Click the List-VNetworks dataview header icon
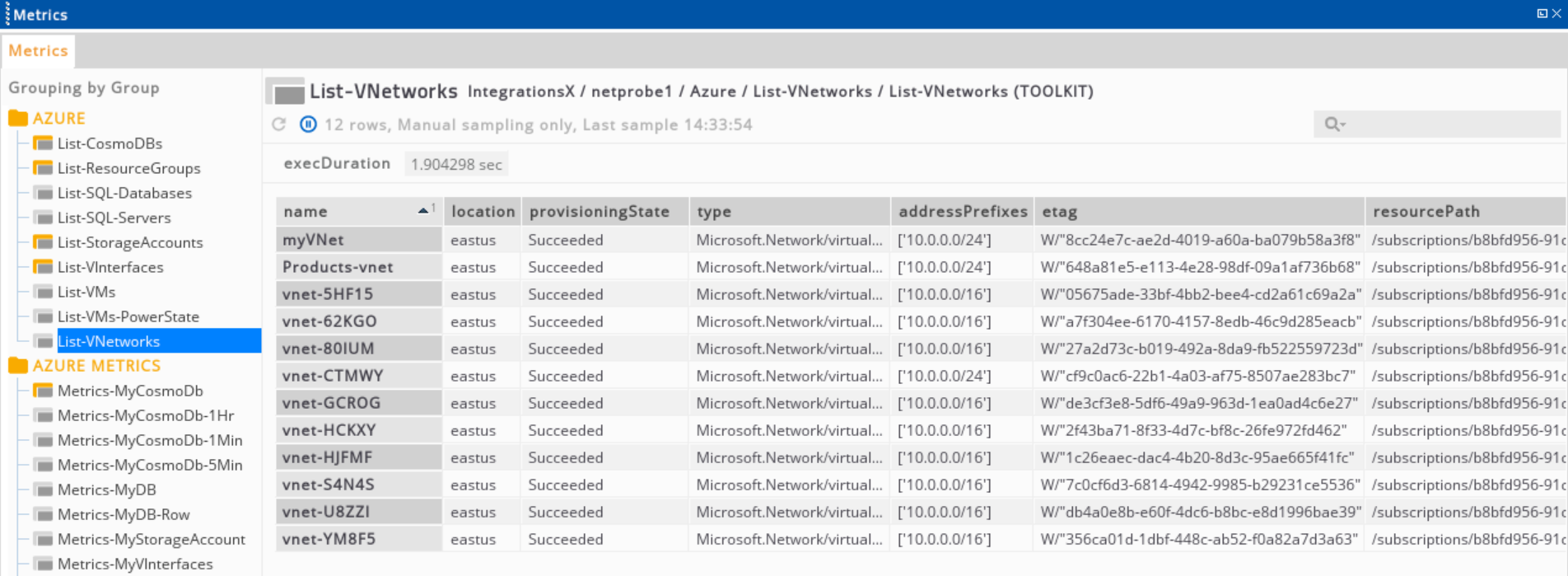The width and height of the screenshot is (1568, 576). pyautogui.click(x=286, y=91)
